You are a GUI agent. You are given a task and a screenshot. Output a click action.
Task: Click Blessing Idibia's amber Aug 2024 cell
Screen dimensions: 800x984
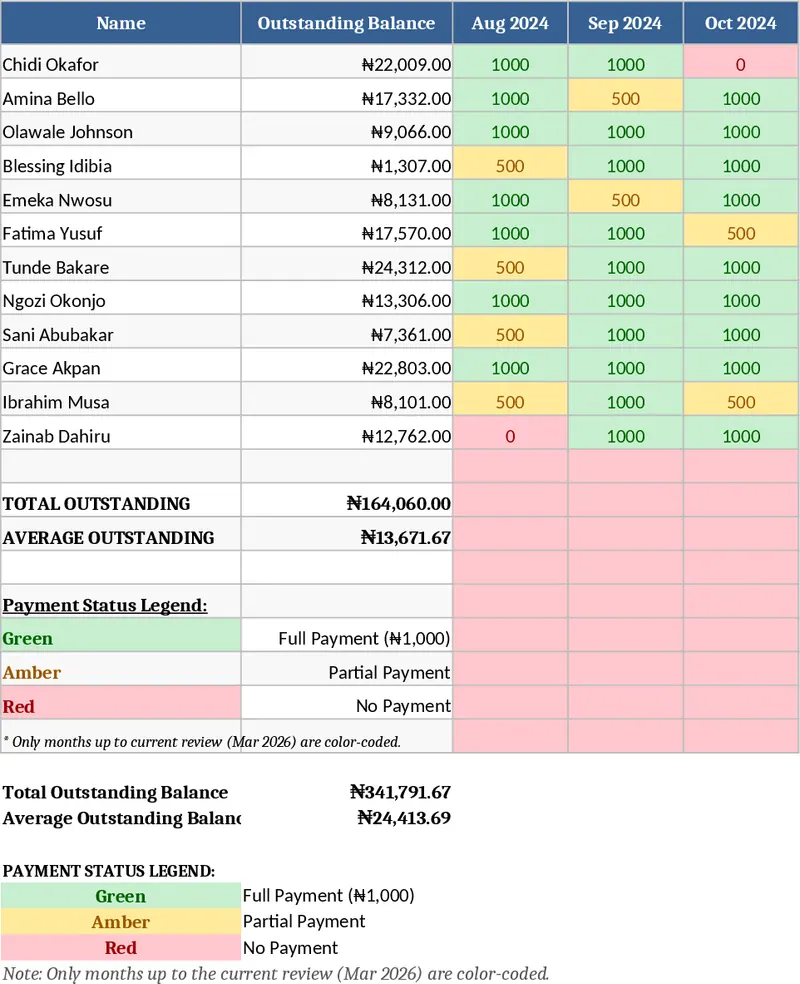click(510, 164)
